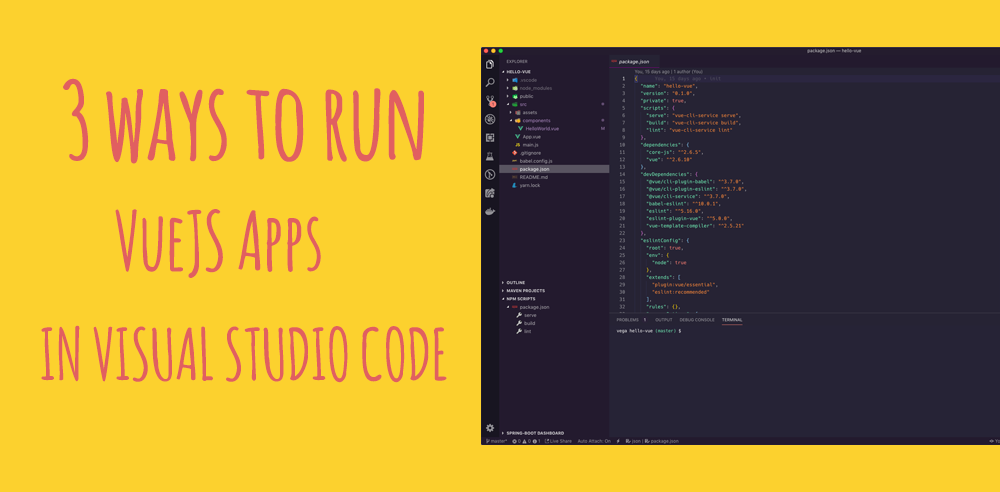
Task: Run the lint npm script
Action: 527,331
